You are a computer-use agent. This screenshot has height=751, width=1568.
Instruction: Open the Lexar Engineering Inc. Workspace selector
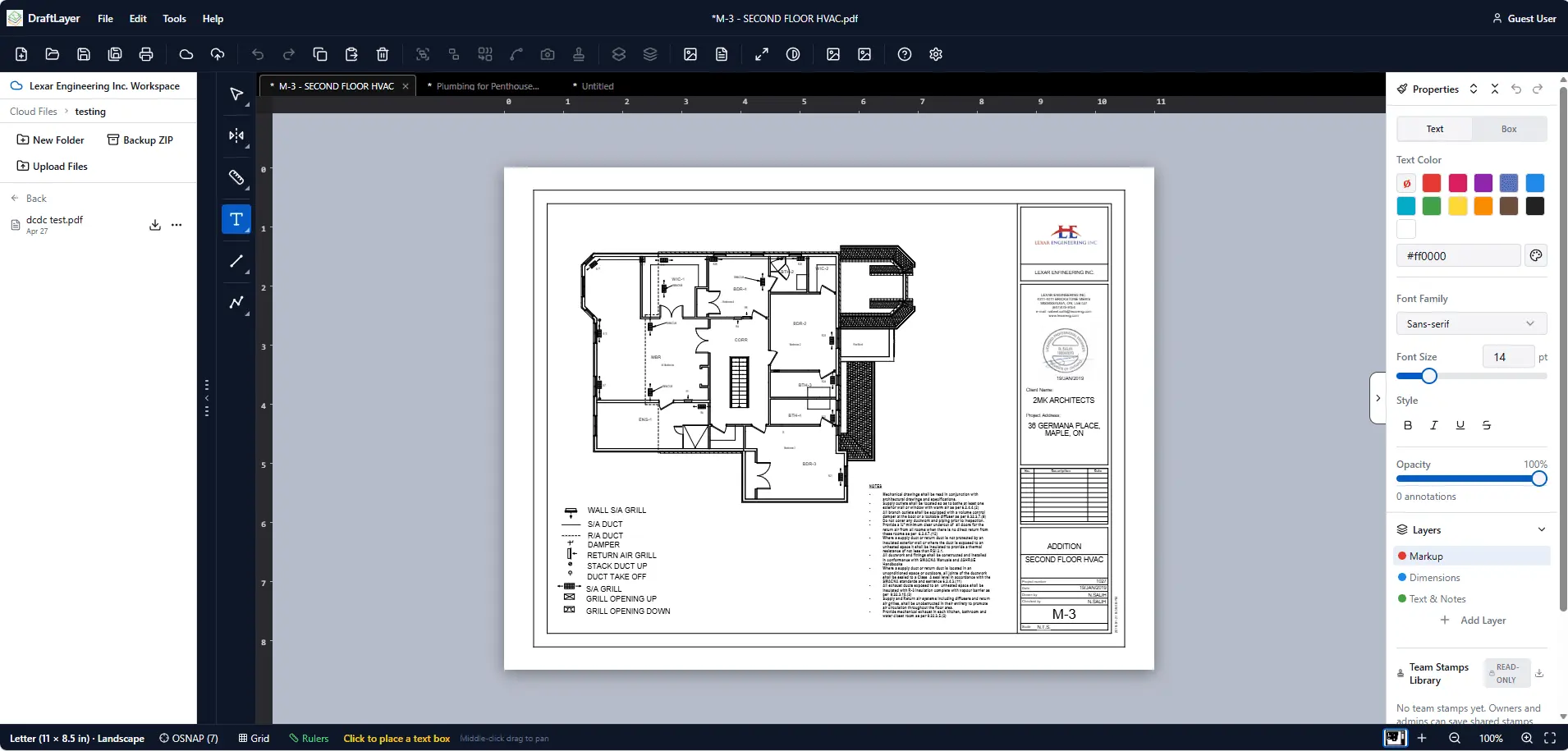pos(96,85)
